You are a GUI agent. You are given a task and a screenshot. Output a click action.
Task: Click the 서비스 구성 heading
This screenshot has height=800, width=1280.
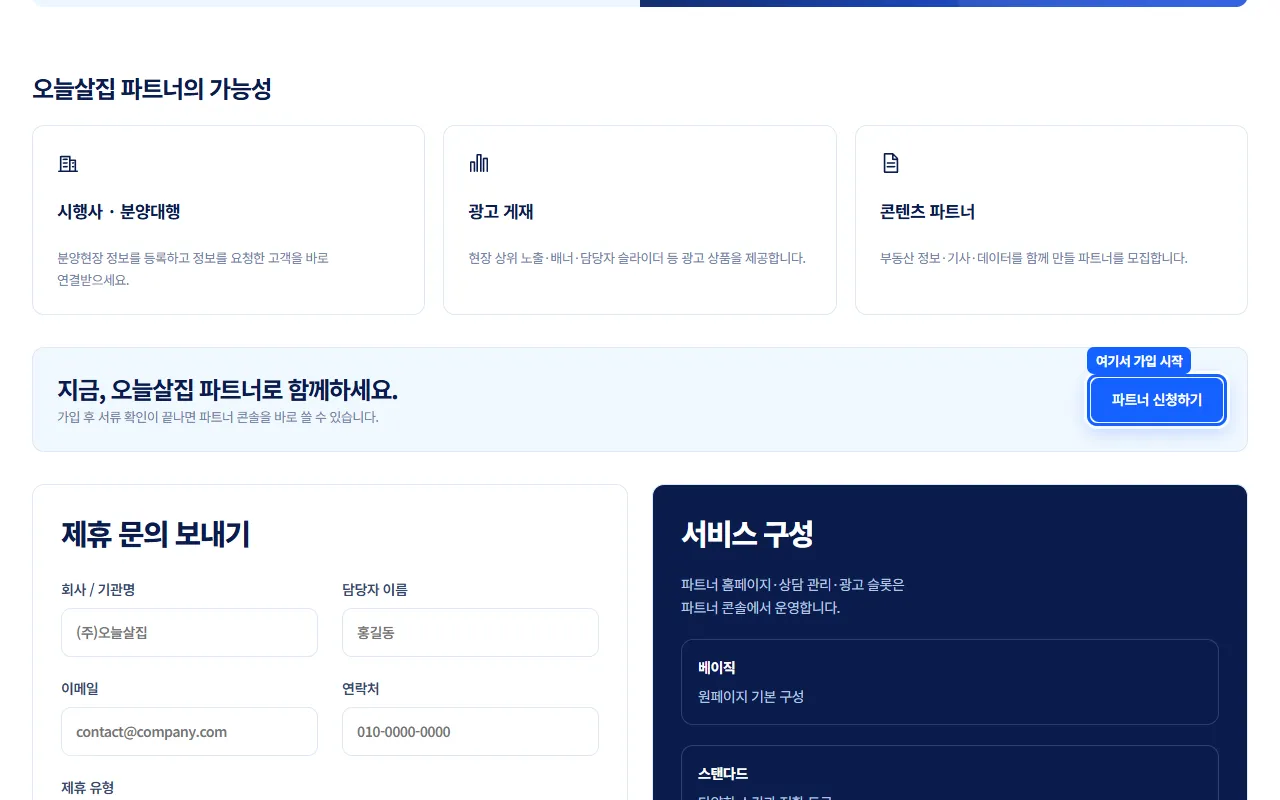pos(747,534)
